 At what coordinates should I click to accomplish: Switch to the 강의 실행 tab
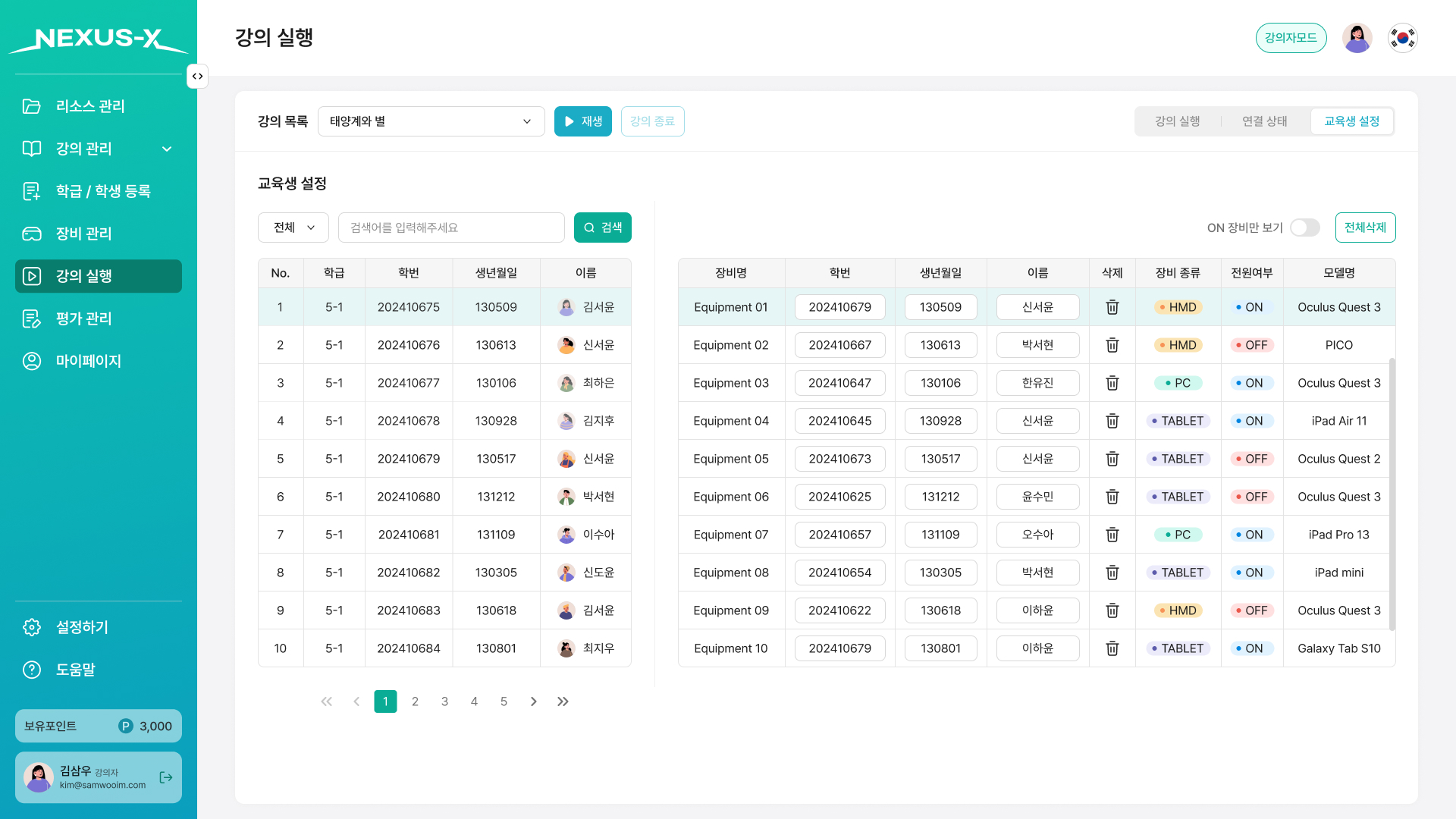(1177, 121)
